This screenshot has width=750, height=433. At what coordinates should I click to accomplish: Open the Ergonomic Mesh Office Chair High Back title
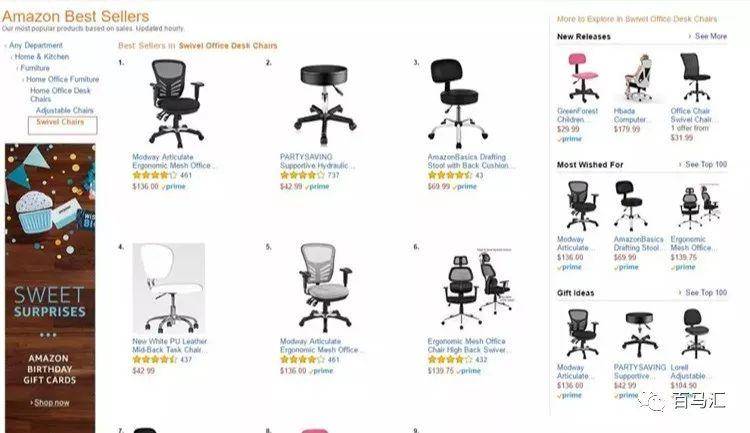click(x=466, y=345)
